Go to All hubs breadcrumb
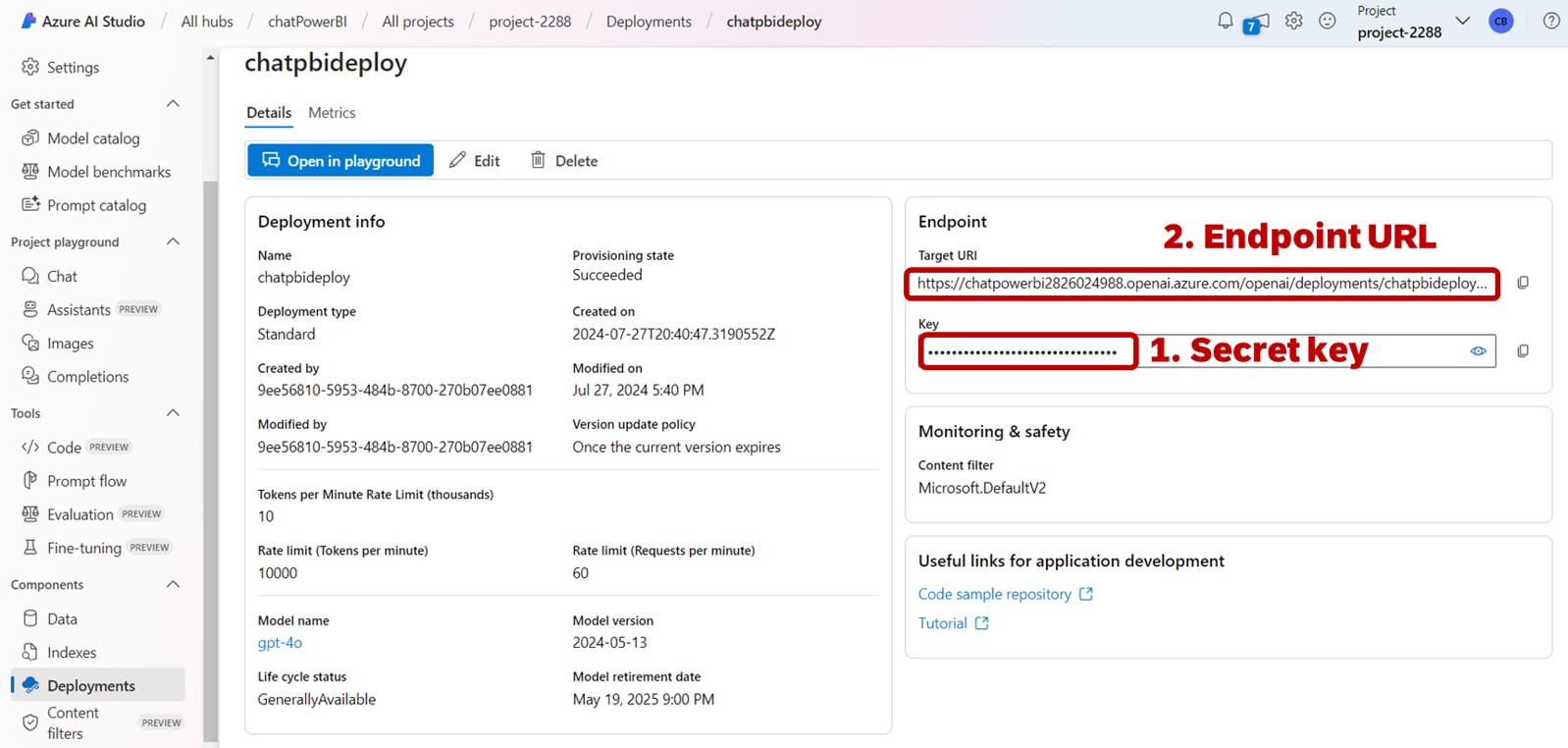Image resolution: width=1568 pixels, height=748 pixels. pyautogui.click(x=207, y=22)
